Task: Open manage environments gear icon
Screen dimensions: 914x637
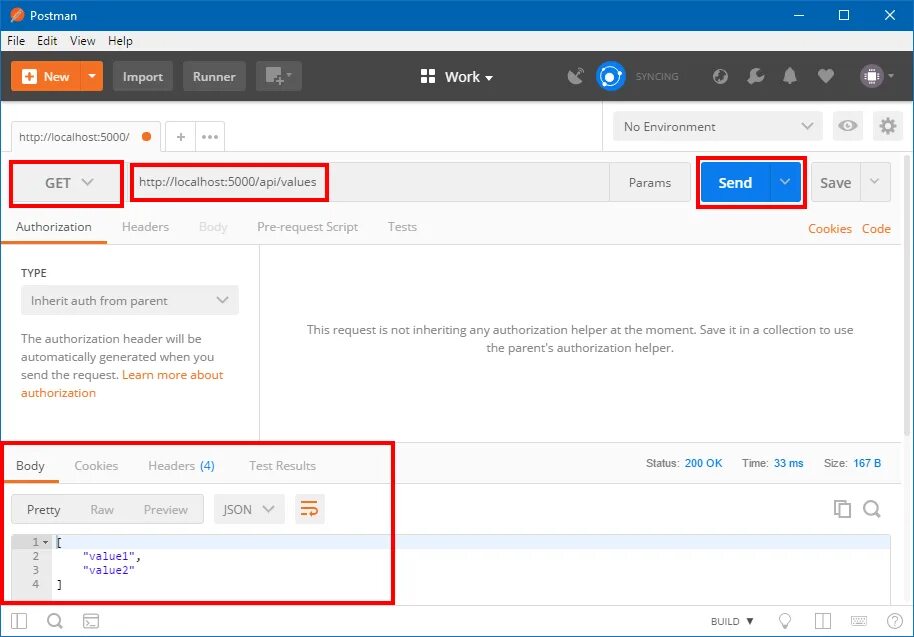Action: tap(887, 126)
